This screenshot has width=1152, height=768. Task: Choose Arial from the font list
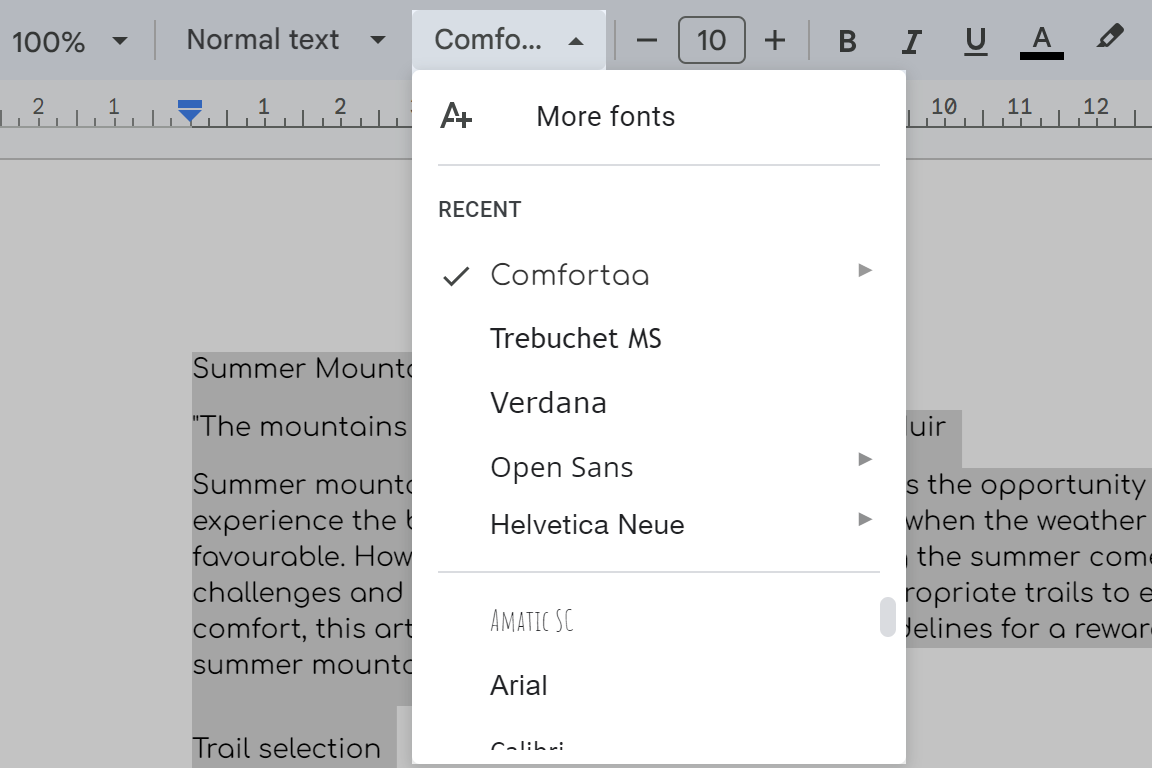coord(518,686)
